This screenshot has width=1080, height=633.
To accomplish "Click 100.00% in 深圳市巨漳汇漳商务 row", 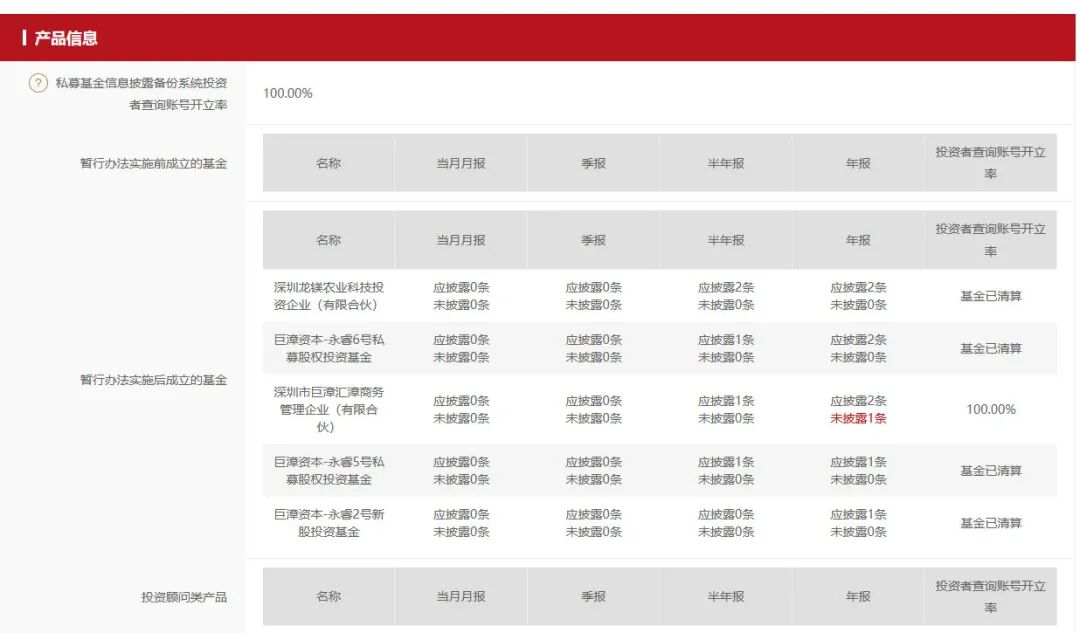I will [990, 409].
